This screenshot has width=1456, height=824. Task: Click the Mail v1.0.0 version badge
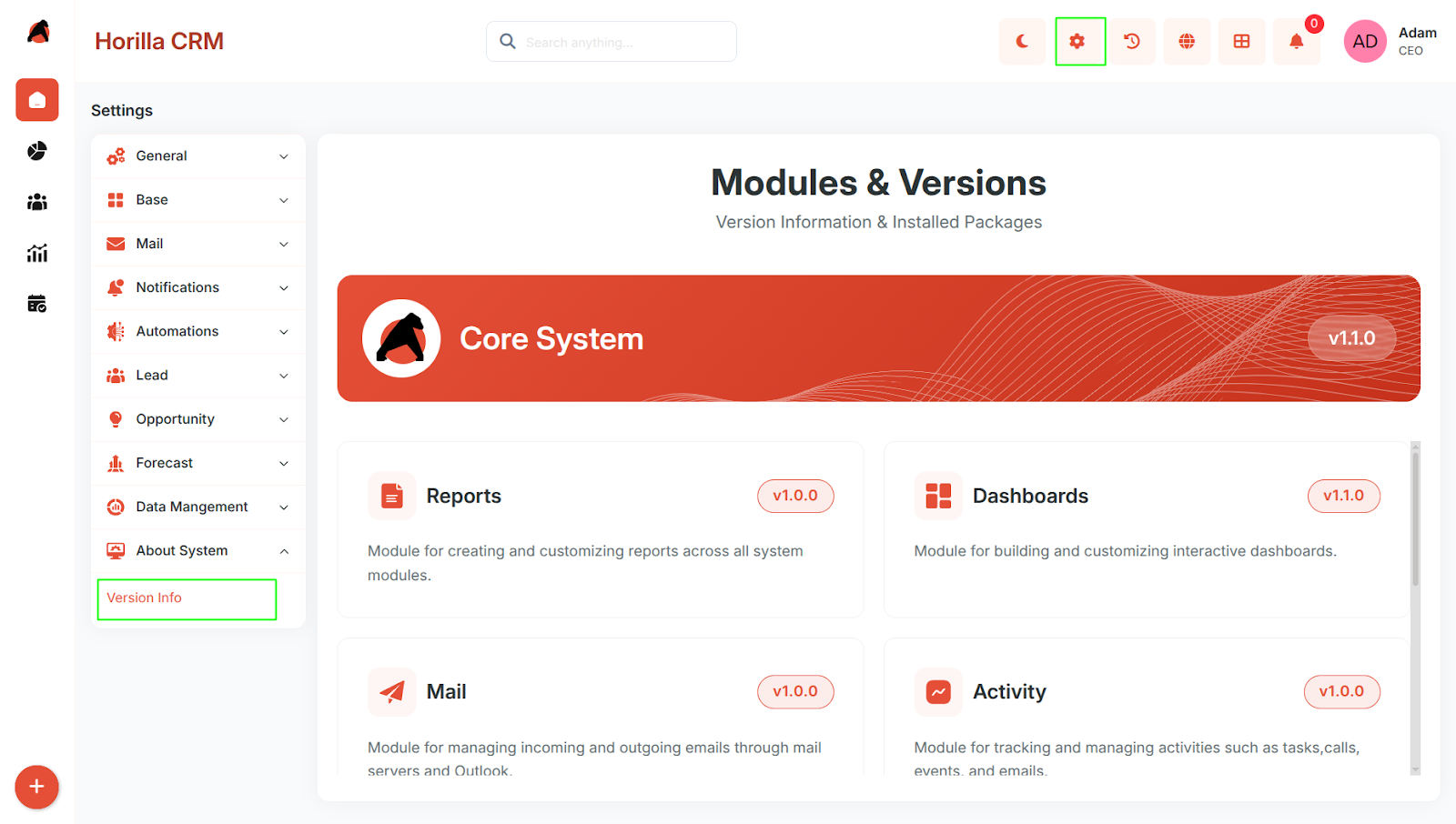(x=795, y=691)
